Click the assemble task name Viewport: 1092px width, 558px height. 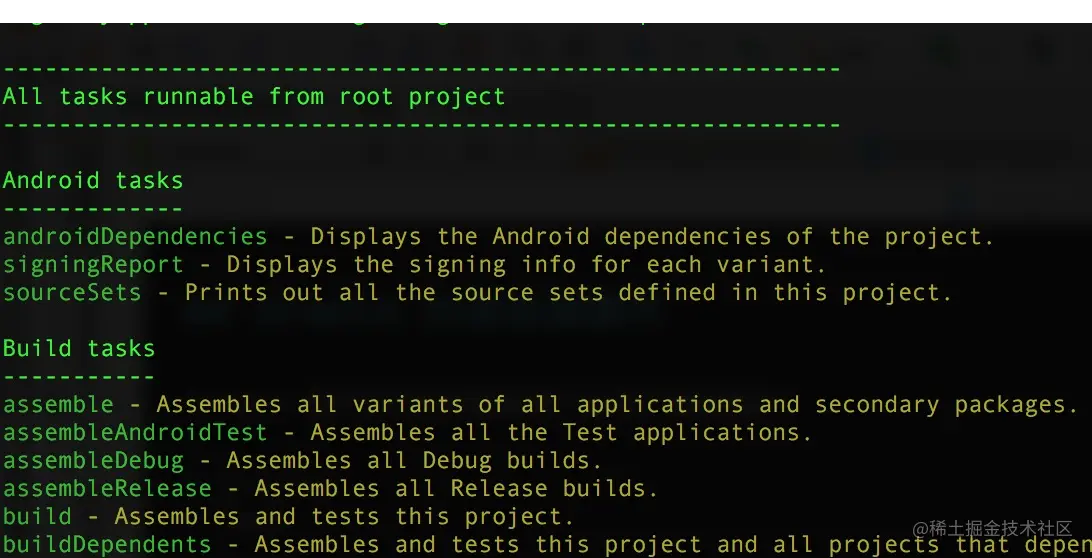(58, 405)
